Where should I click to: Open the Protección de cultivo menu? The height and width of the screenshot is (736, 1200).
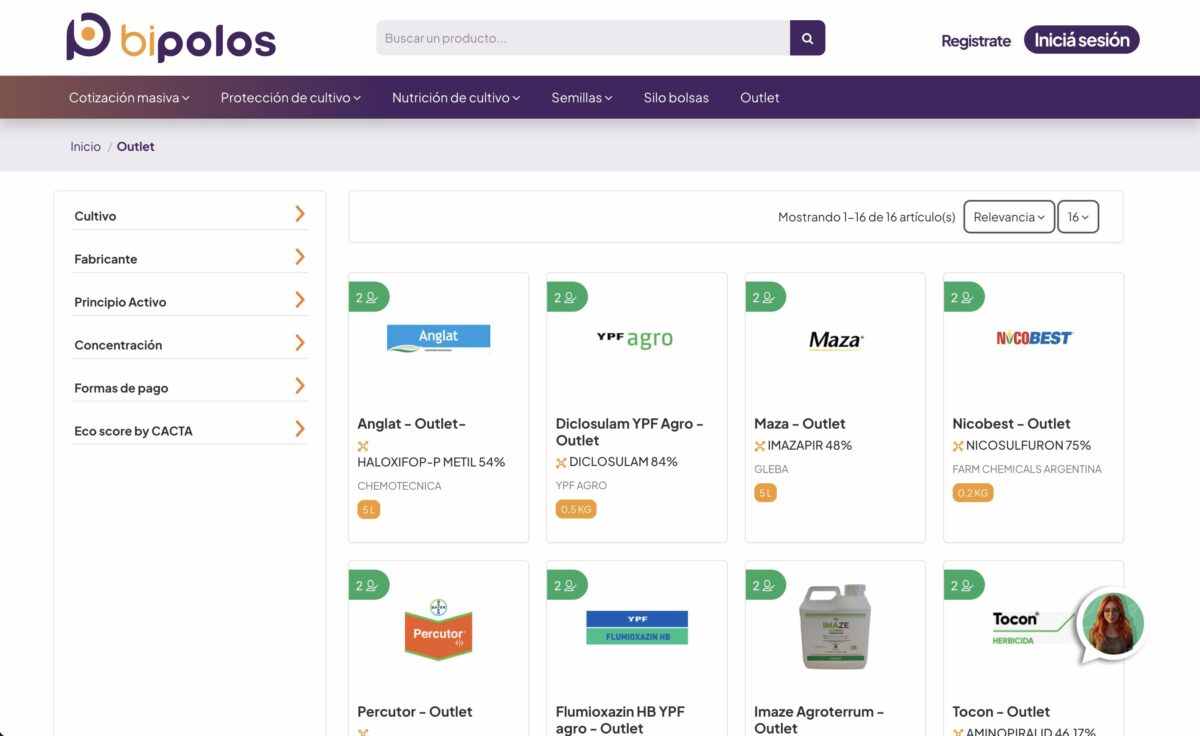pos(290,98)
